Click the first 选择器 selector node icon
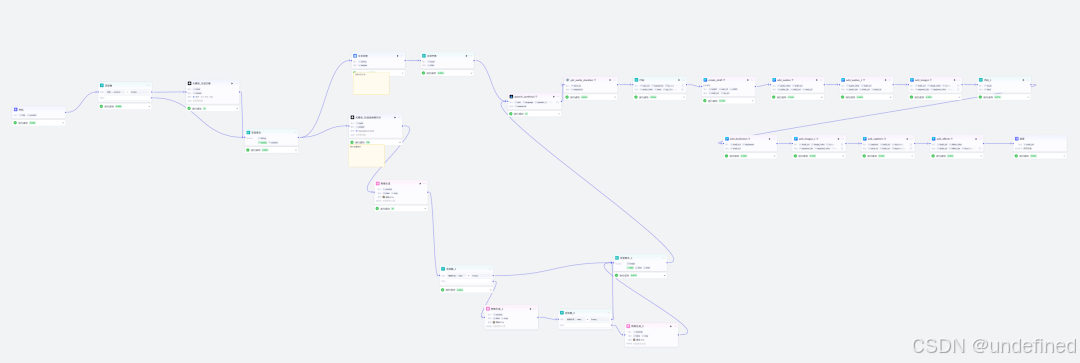1080x363 pixels. click(x=102, y=85)
